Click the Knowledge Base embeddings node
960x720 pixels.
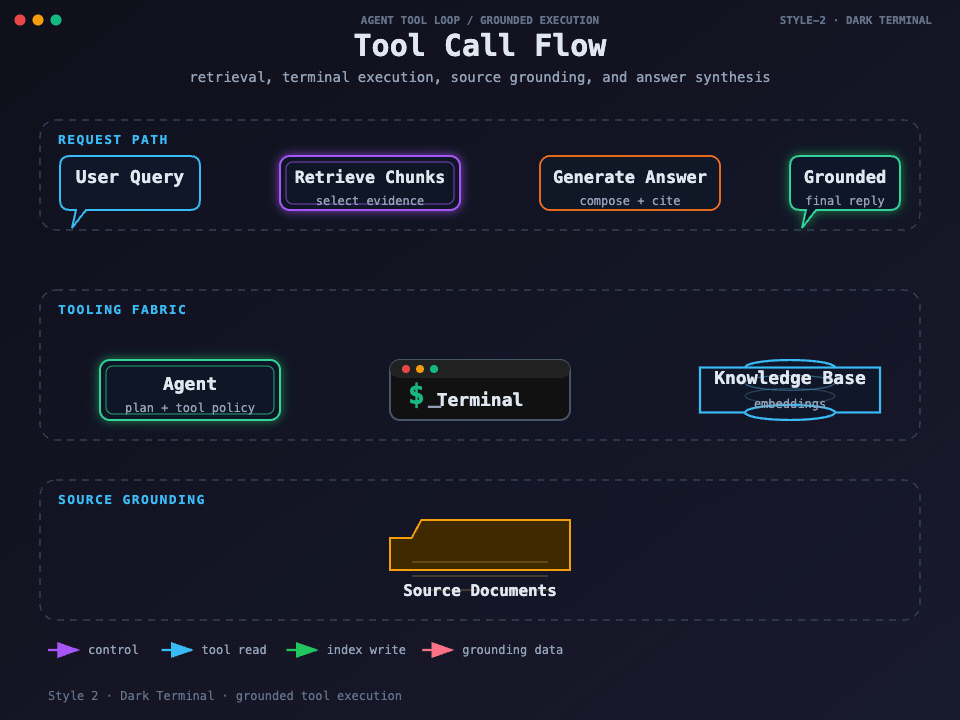(790, 390)
